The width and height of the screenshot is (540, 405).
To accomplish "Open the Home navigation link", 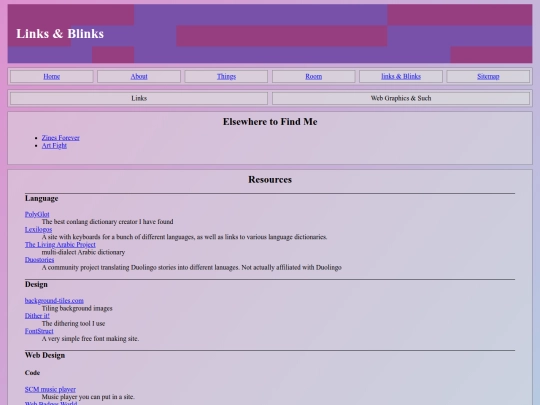I will click(52, 76).
